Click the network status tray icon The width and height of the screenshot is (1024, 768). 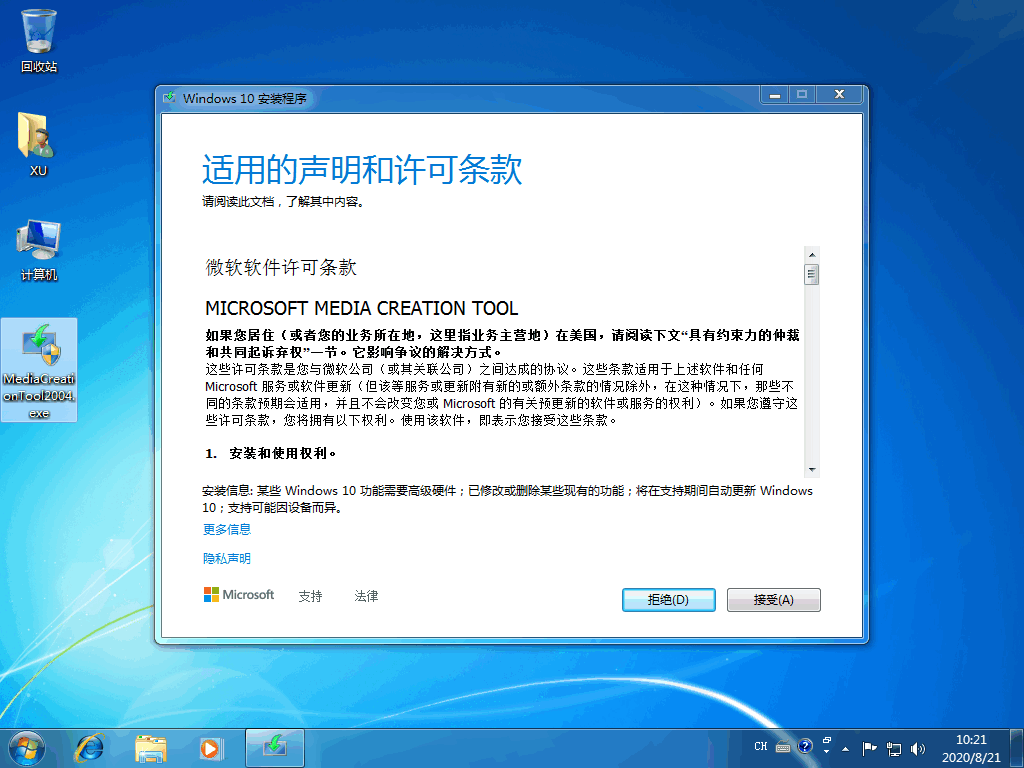pos(893,748)
